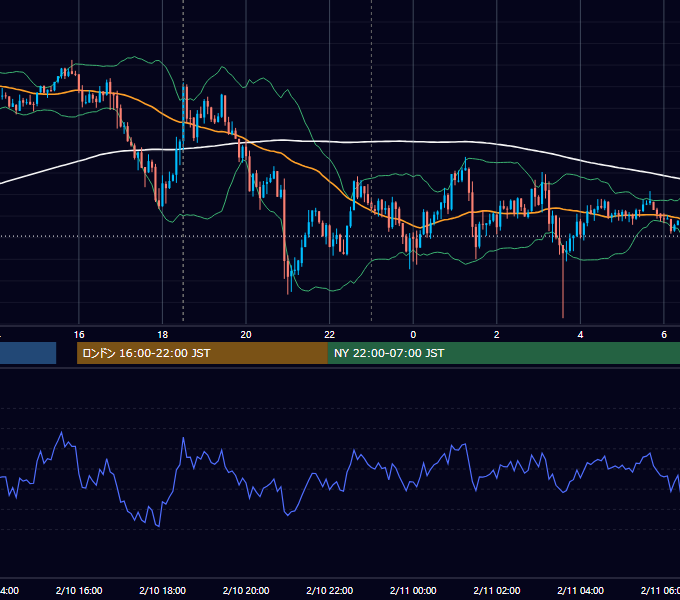Click the 4 hour label on chart axis
The image size is (680, 600).
pyautogui.click(x=580, y=335)
